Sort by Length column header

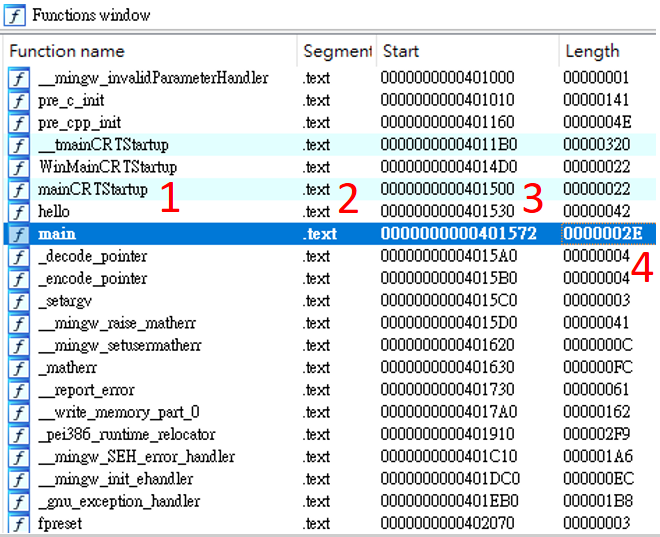pos(592,51)
